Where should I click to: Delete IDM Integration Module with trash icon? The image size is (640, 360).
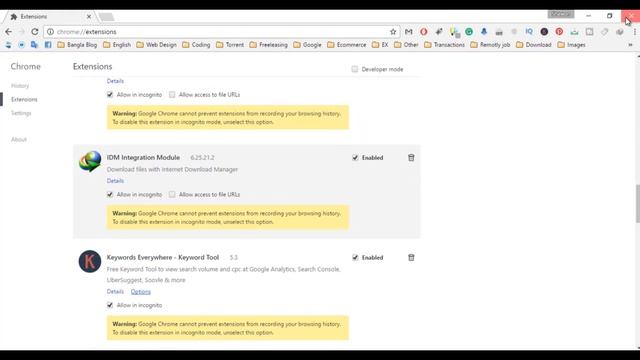point(411,158)
